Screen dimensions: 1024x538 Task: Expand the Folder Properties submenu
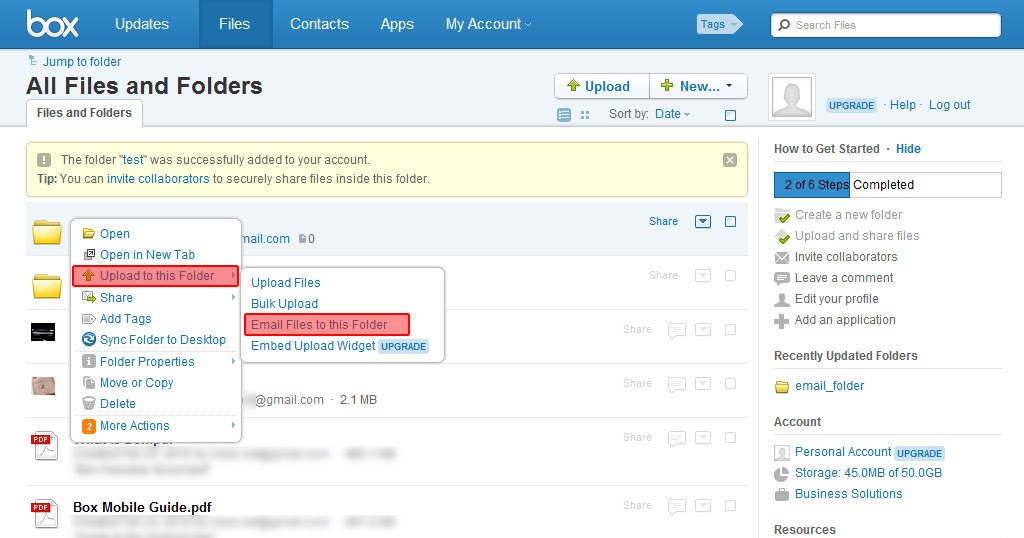233,361
